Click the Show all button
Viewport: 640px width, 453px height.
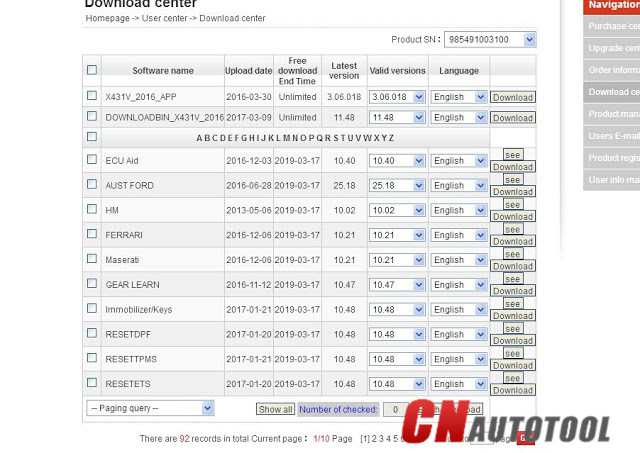point(276,409)
